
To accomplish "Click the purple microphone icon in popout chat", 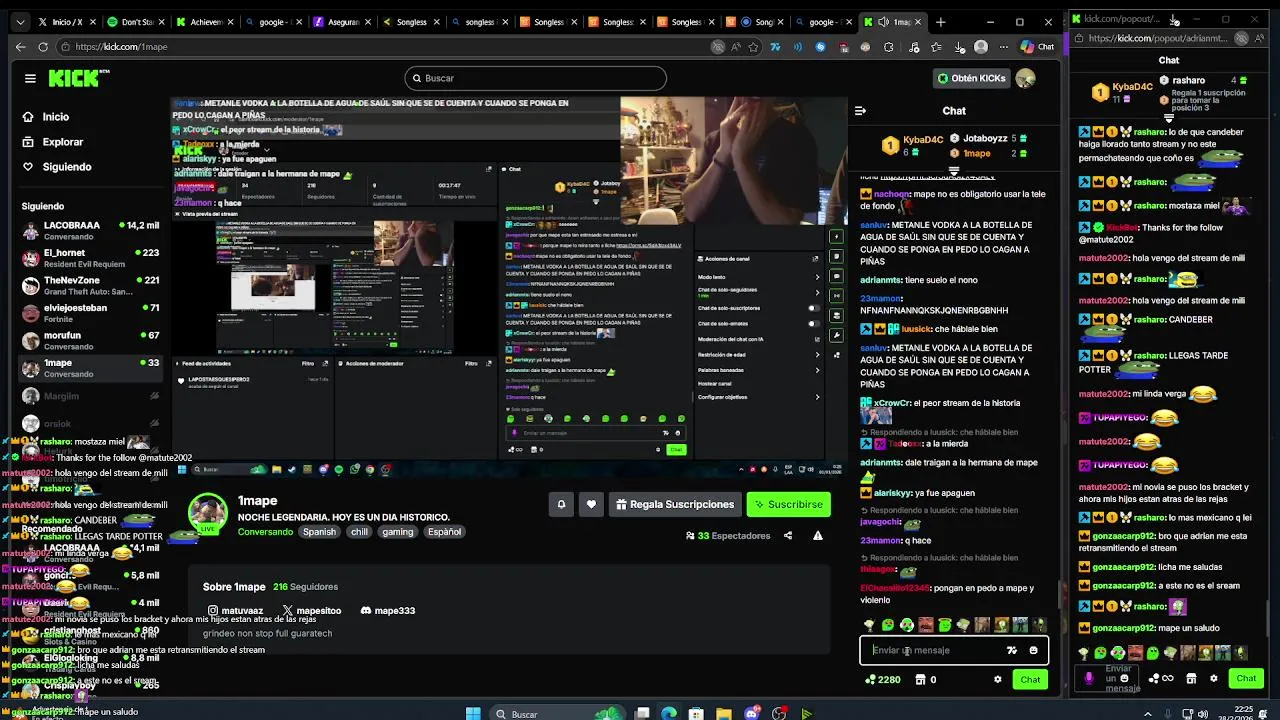I will [x=1089, y=678].
